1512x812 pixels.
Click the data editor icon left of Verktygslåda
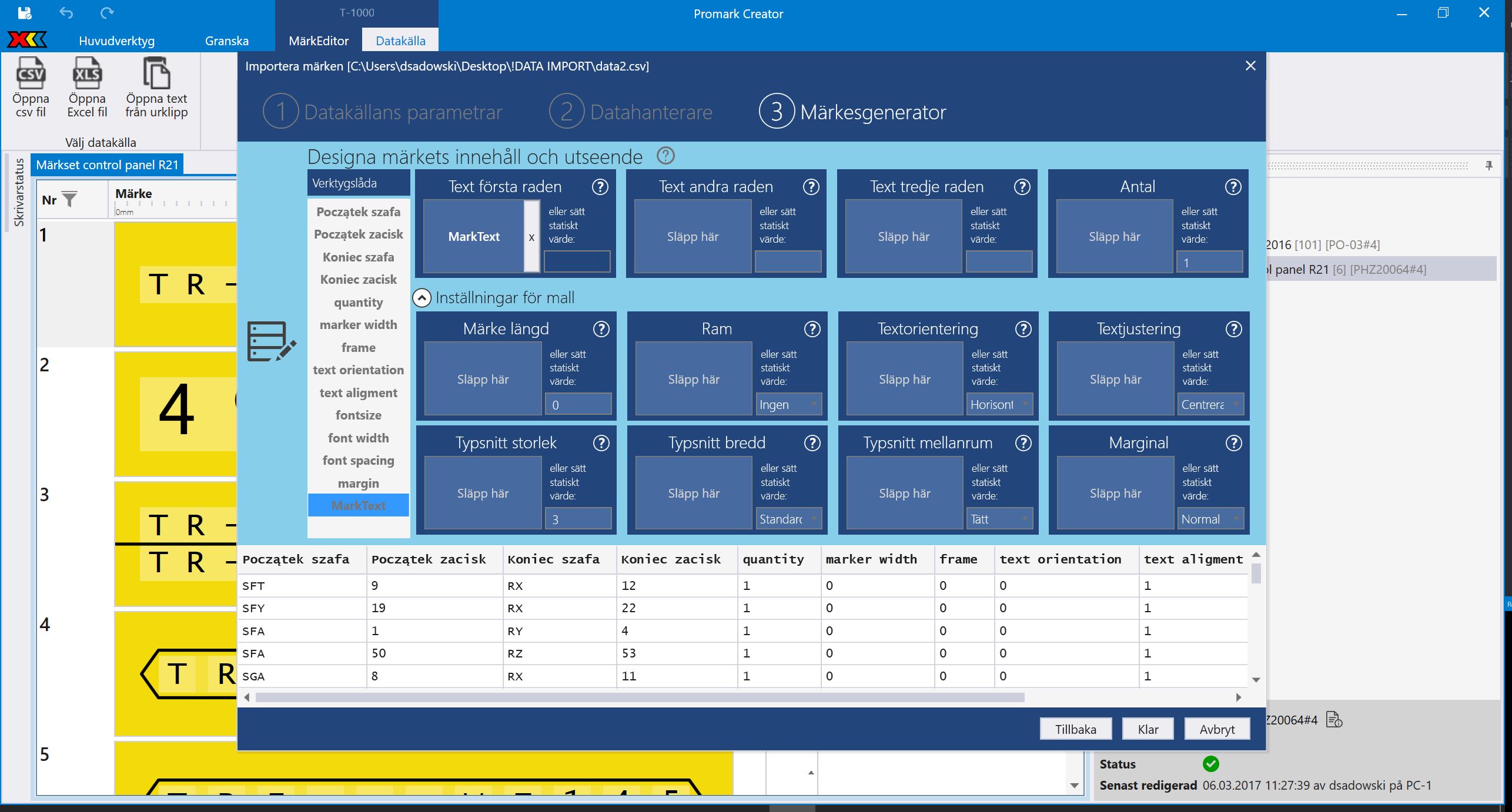[x=271, y=341]
